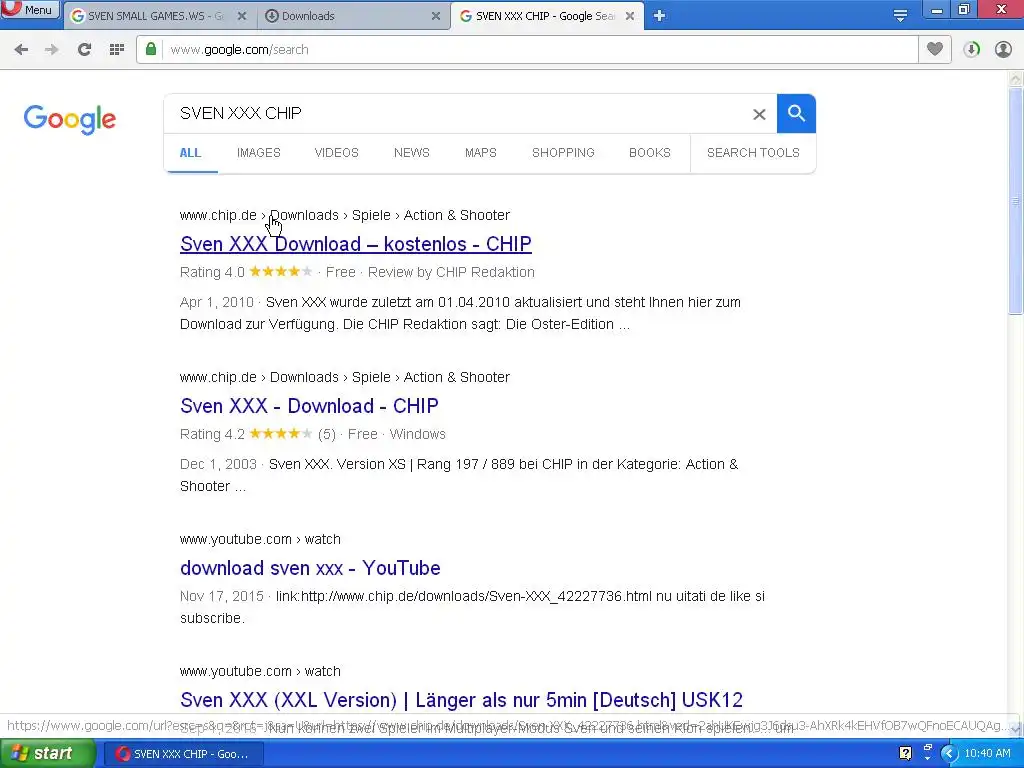1024x768 pixels.
Task: Select the SVEN XXX CHIP taskbar button
Action: 185,754
